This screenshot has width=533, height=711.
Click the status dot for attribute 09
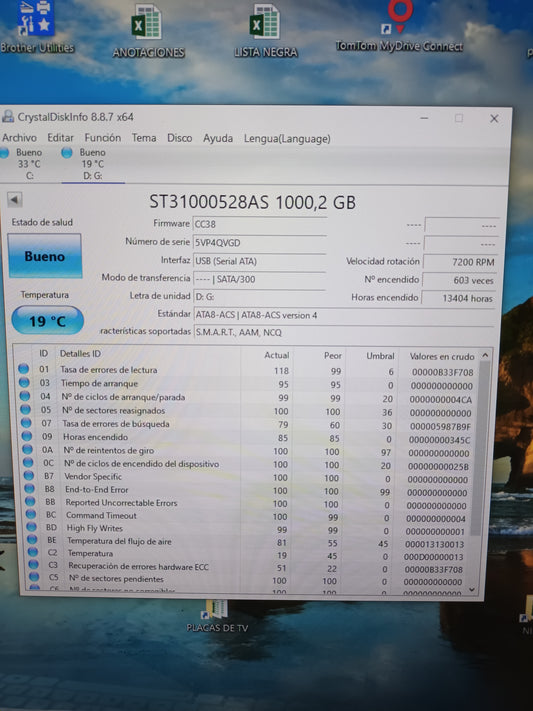tap(27, 436)
